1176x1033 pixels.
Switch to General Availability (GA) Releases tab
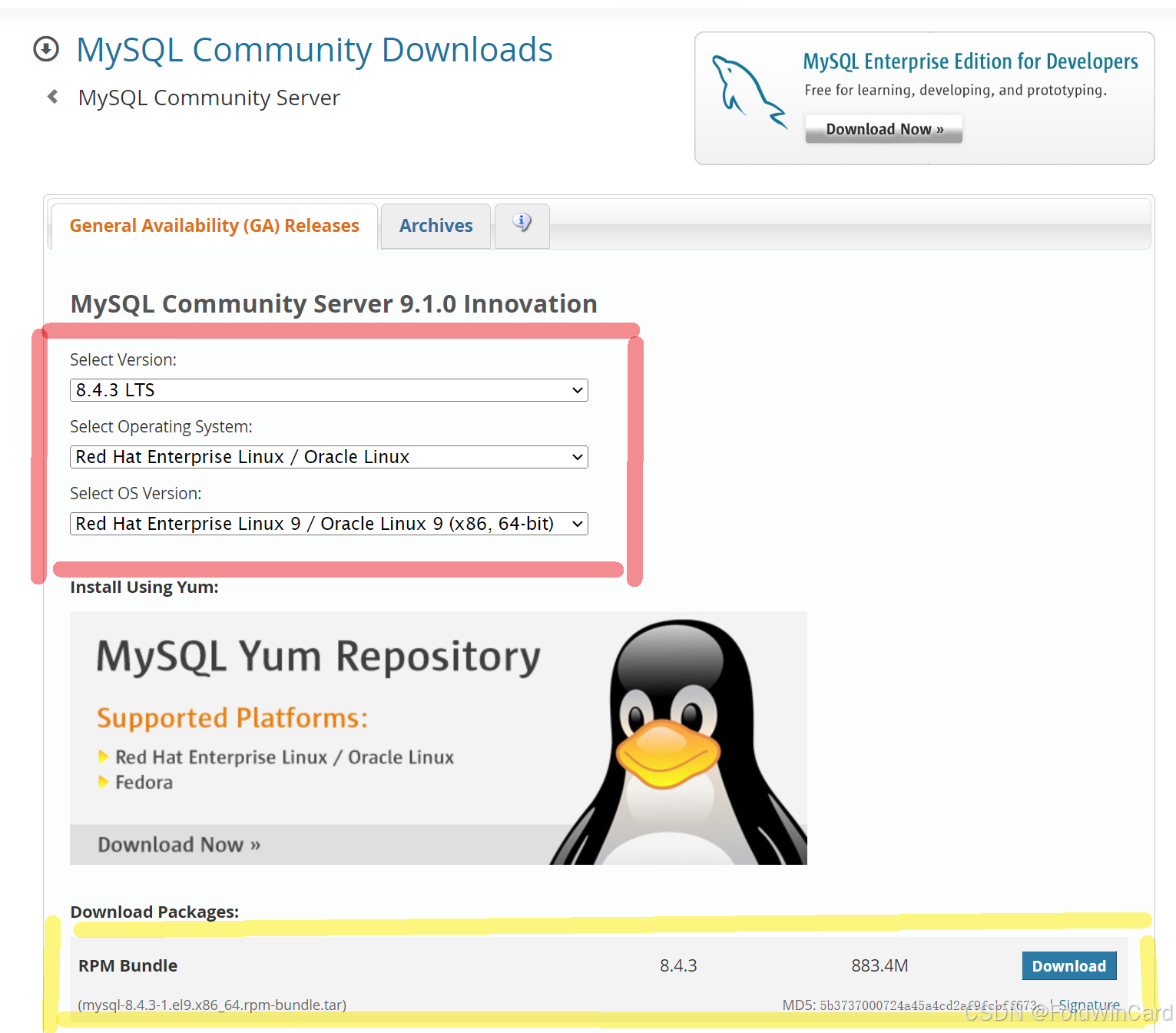(214, 226)
